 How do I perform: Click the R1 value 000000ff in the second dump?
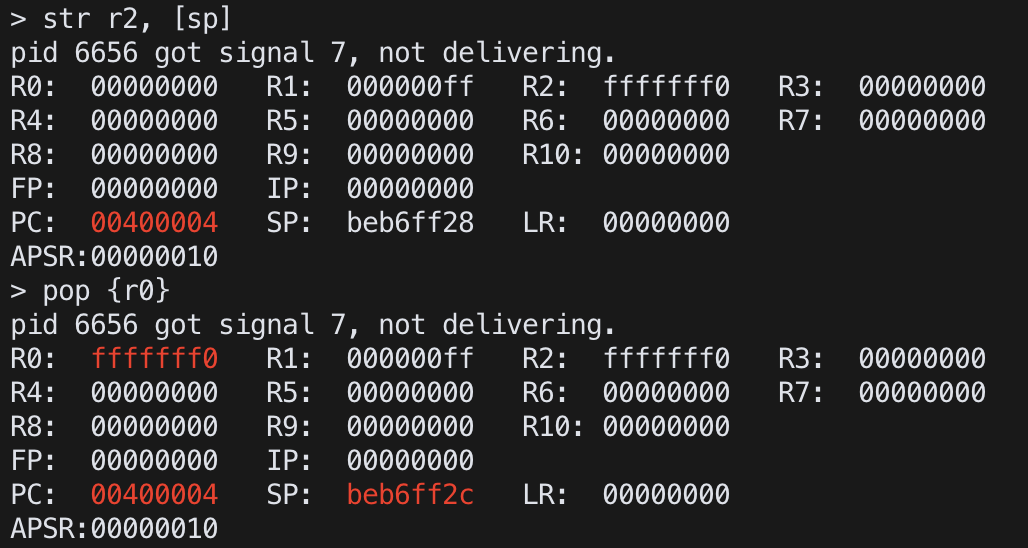[410, 358]
